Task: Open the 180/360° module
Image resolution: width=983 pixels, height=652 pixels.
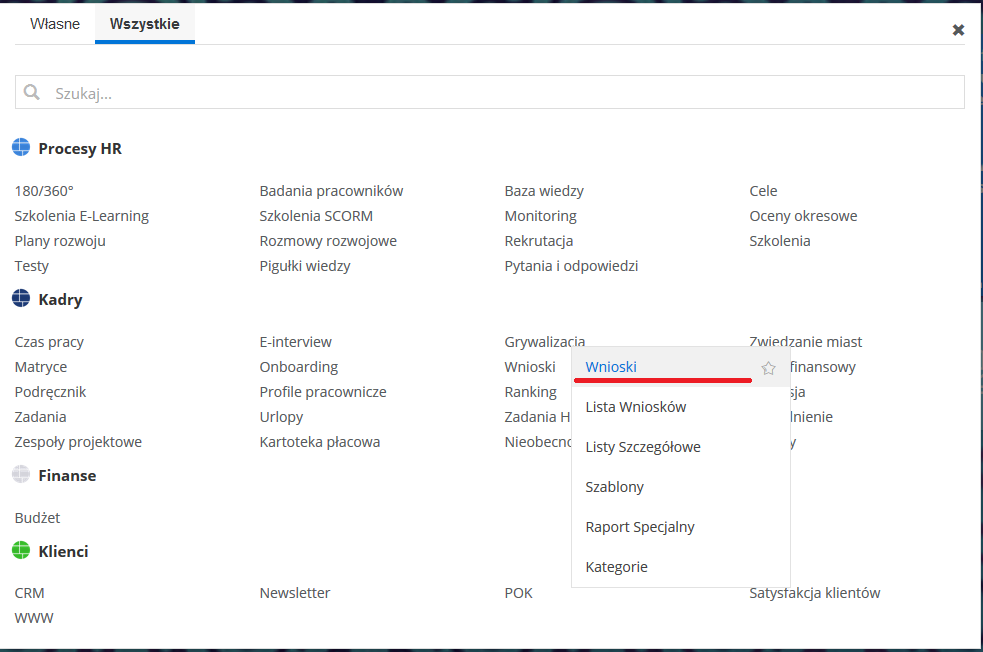Action: 44,191
